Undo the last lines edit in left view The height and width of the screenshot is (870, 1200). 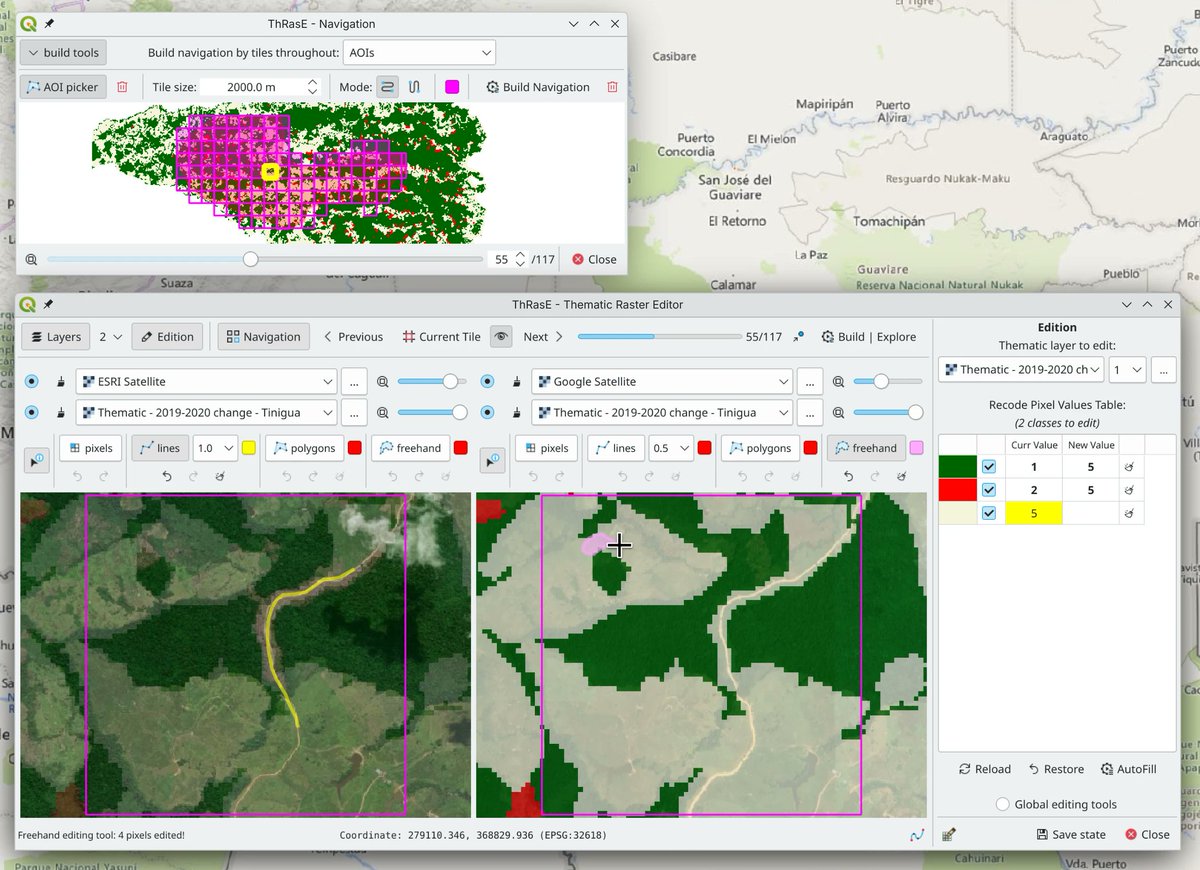[168, 477]
